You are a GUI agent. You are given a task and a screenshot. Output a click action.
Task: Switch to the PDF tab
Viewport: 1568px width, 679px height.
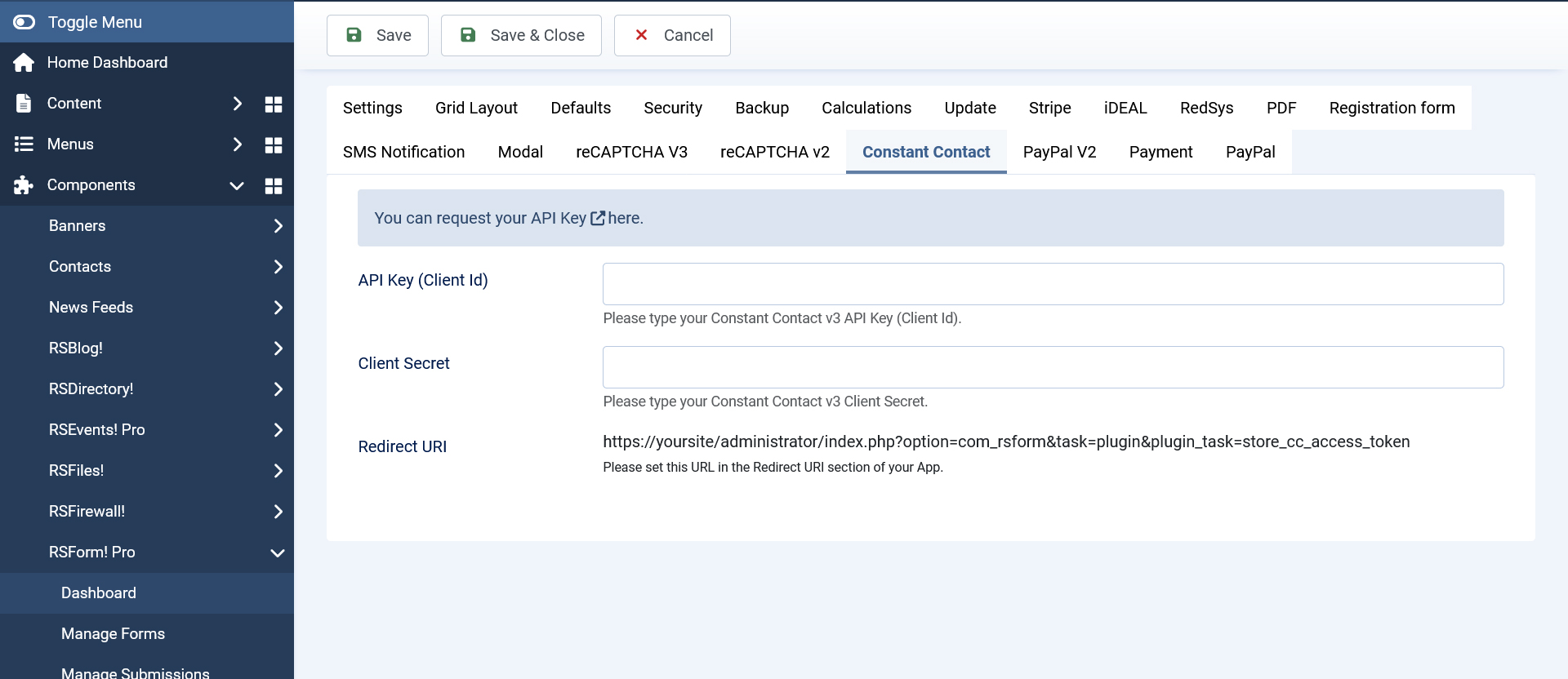(1281, 108)
